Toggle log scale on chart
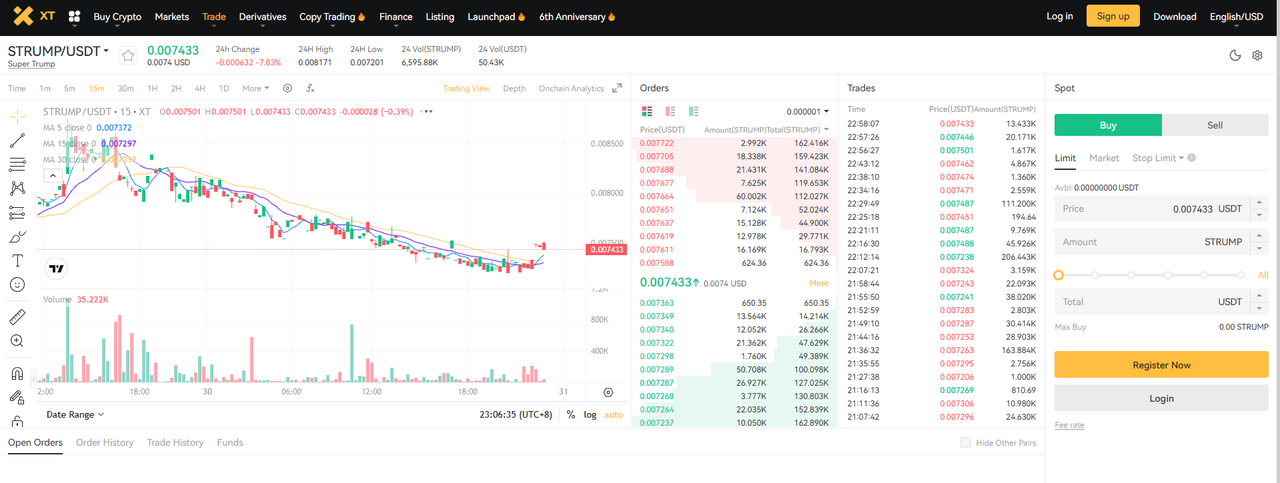Image resolution: width=1280 pixels, height=483 pixels. click(590, 414)
